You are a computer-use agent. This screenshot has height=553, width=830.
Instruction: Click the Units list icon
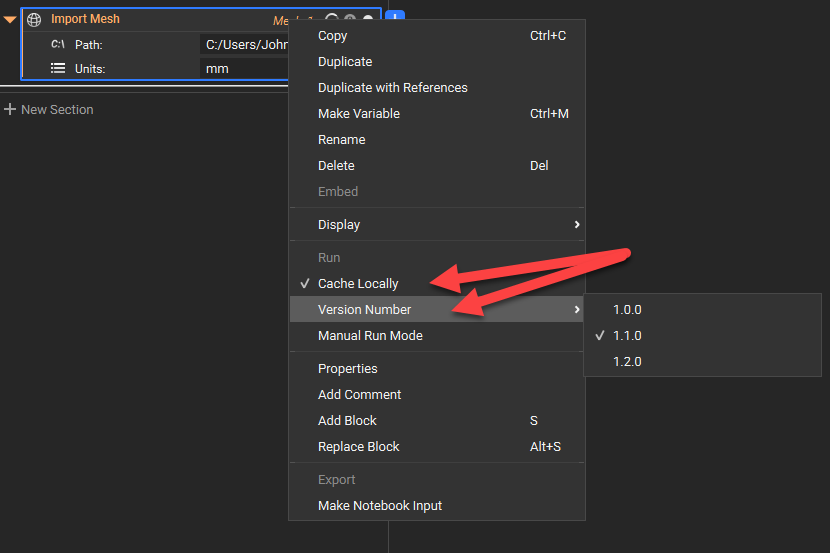[x=58, y=69]
